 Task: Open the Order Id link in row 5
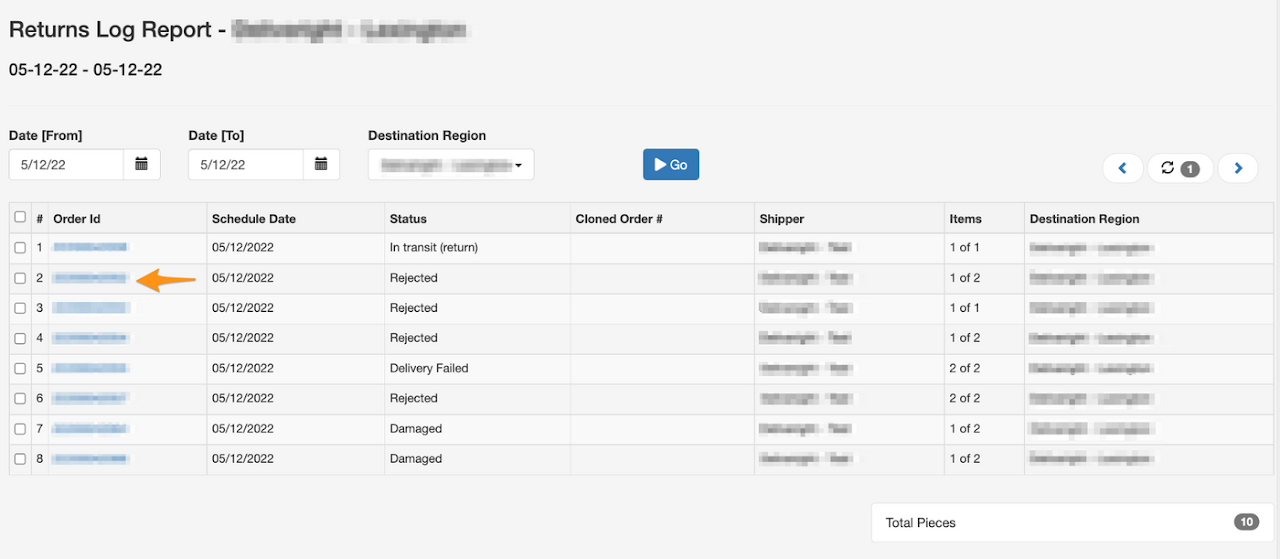(x=90, y=367)
